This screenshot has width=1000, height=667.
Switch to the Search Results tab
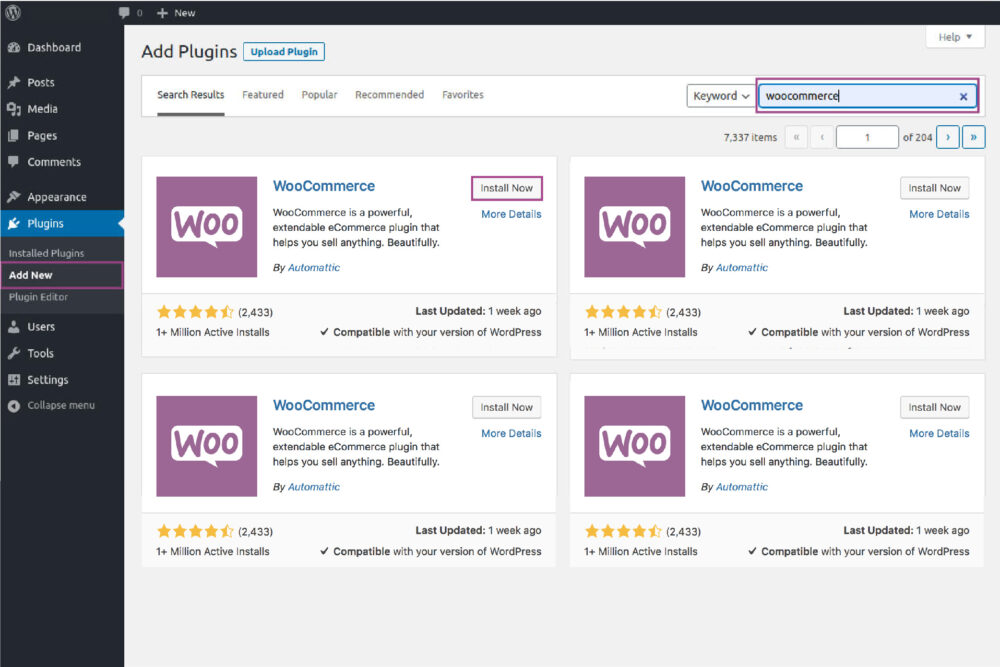[x=191, y=95]
